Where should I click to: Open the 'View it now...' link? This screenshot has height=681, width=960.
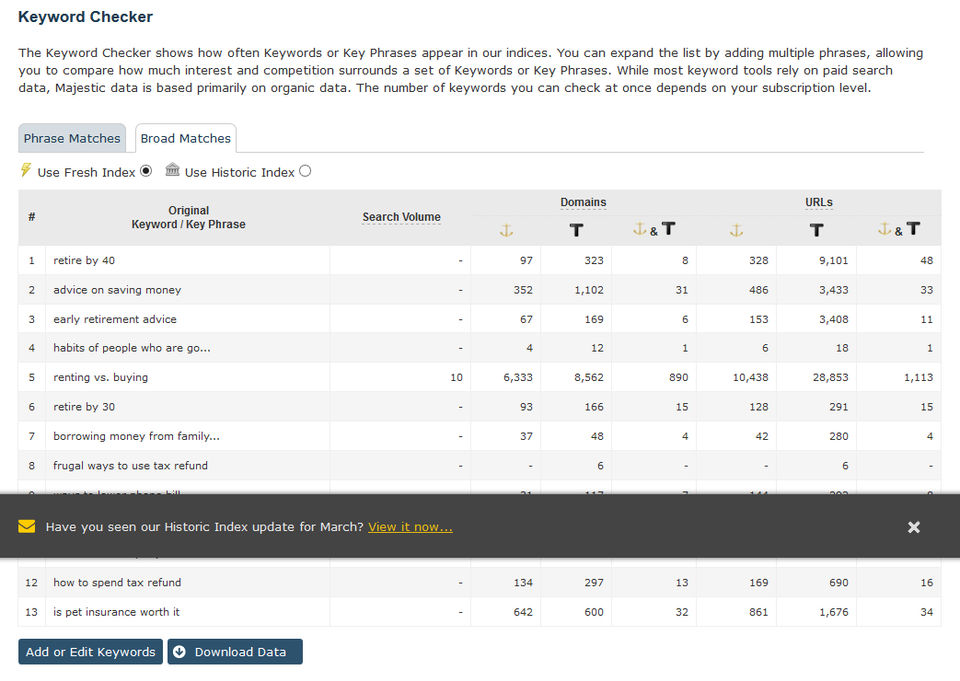(x=410, y=527)
